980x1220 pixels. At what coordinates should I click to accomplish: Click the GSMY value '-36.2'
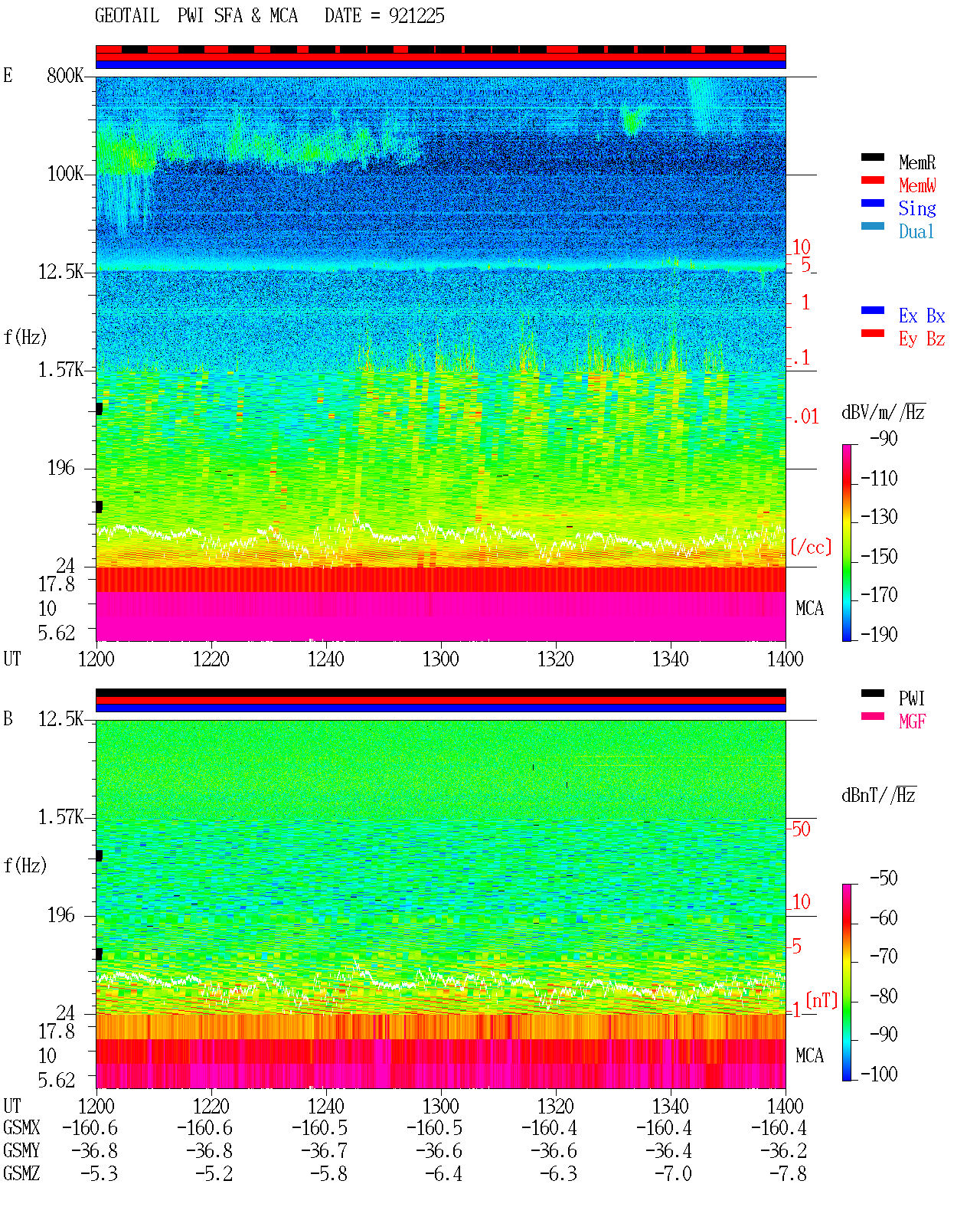783,1151
